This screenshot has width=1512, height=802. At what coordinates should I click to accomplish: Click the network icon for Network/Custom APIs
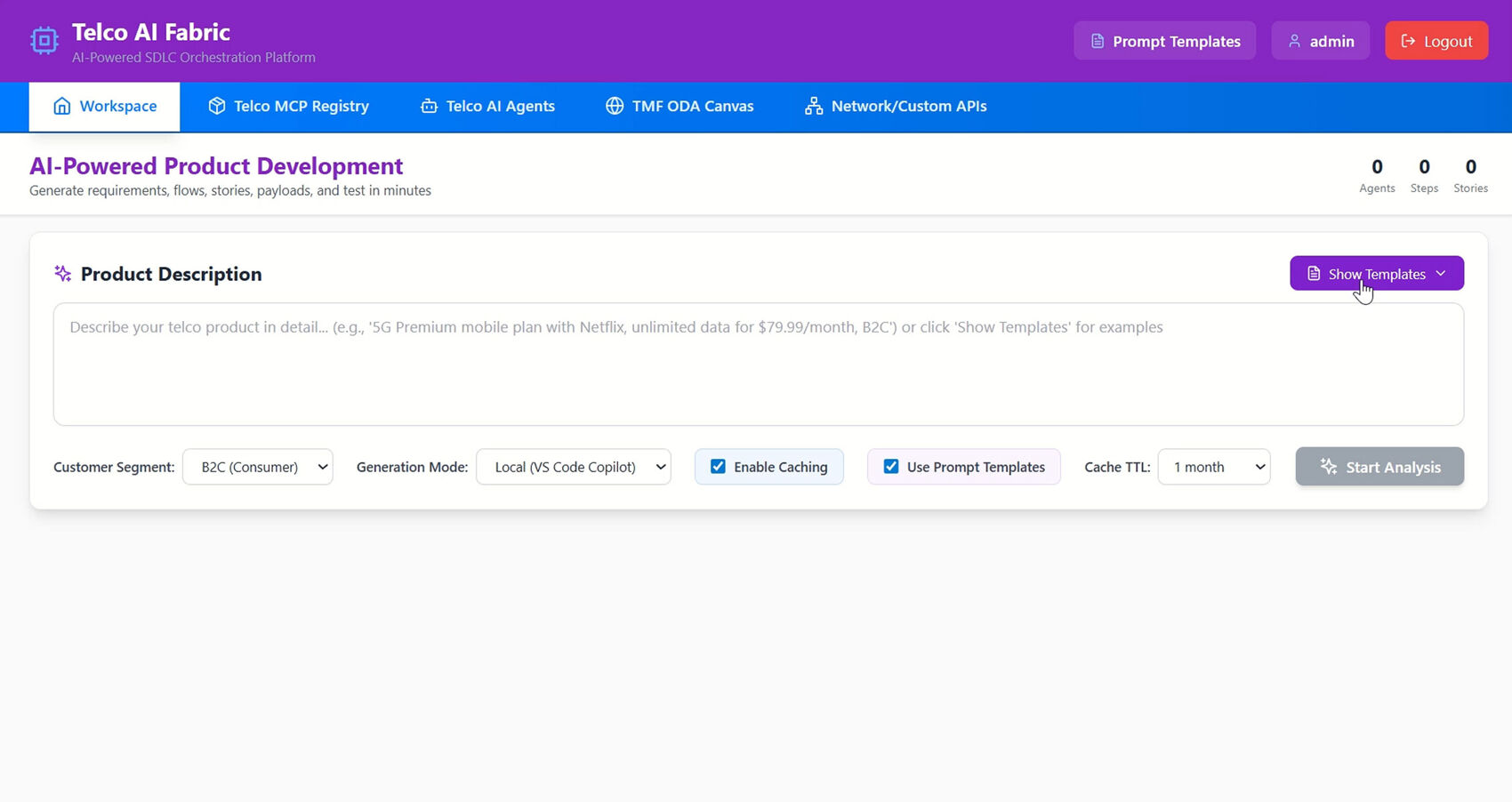(813, 107)
